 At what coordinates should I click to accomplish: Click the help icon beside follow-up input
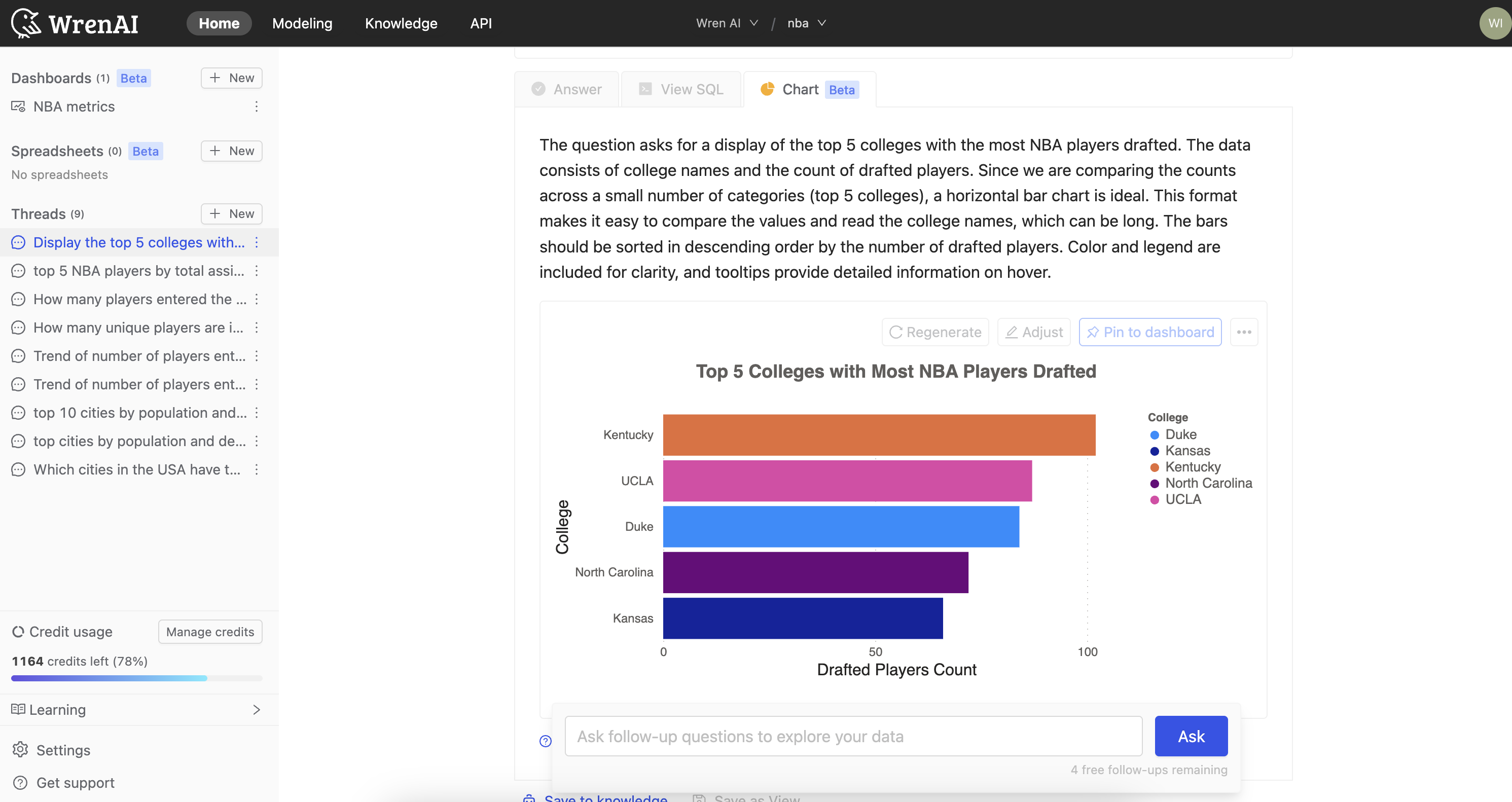[545, 741]
